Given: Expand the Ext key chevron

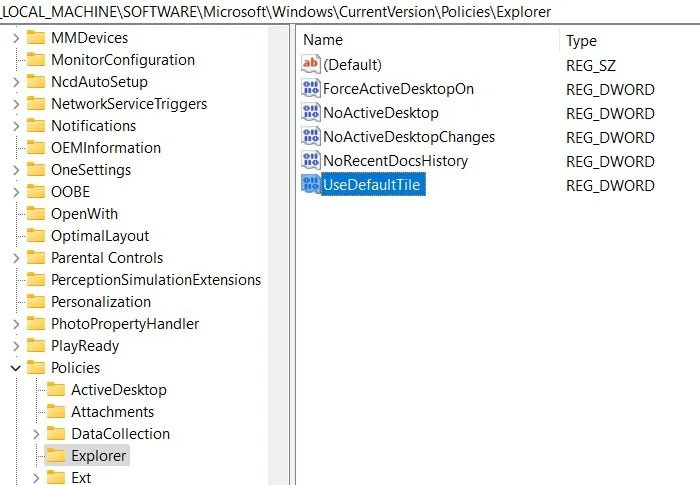Looking at the screenshot, I should [x=36, y=478].
